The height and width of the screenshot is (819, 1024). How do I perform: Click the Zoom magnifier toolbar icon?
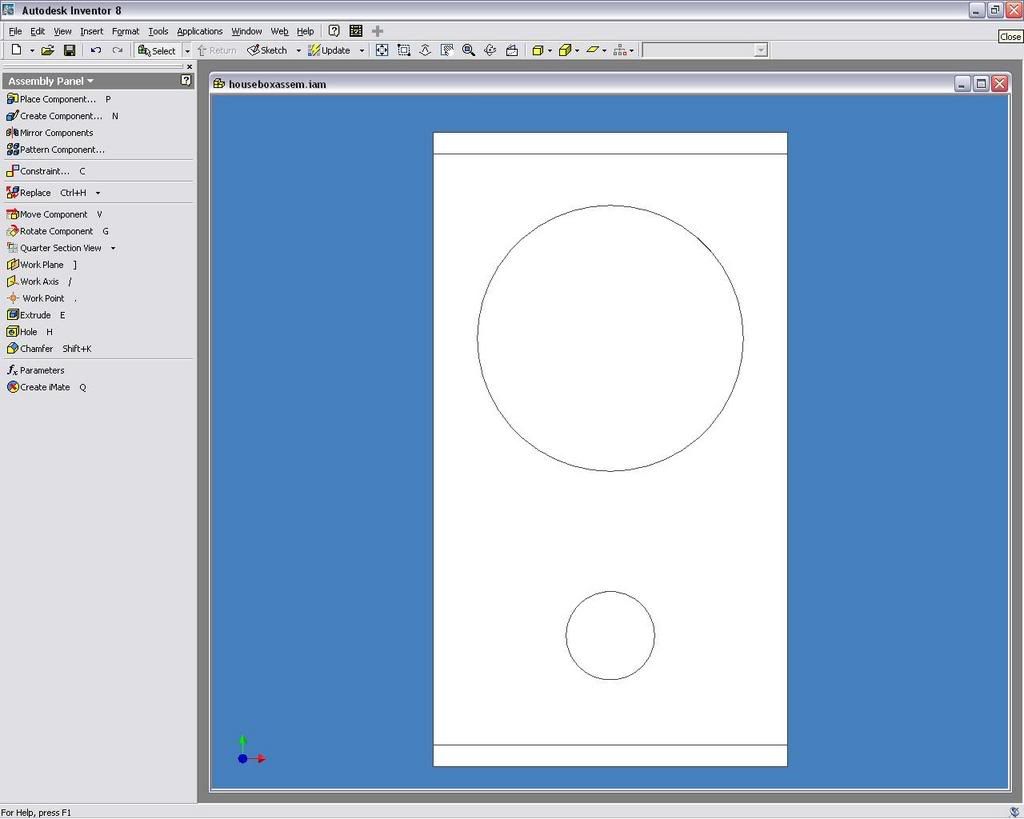click(468, 50)
